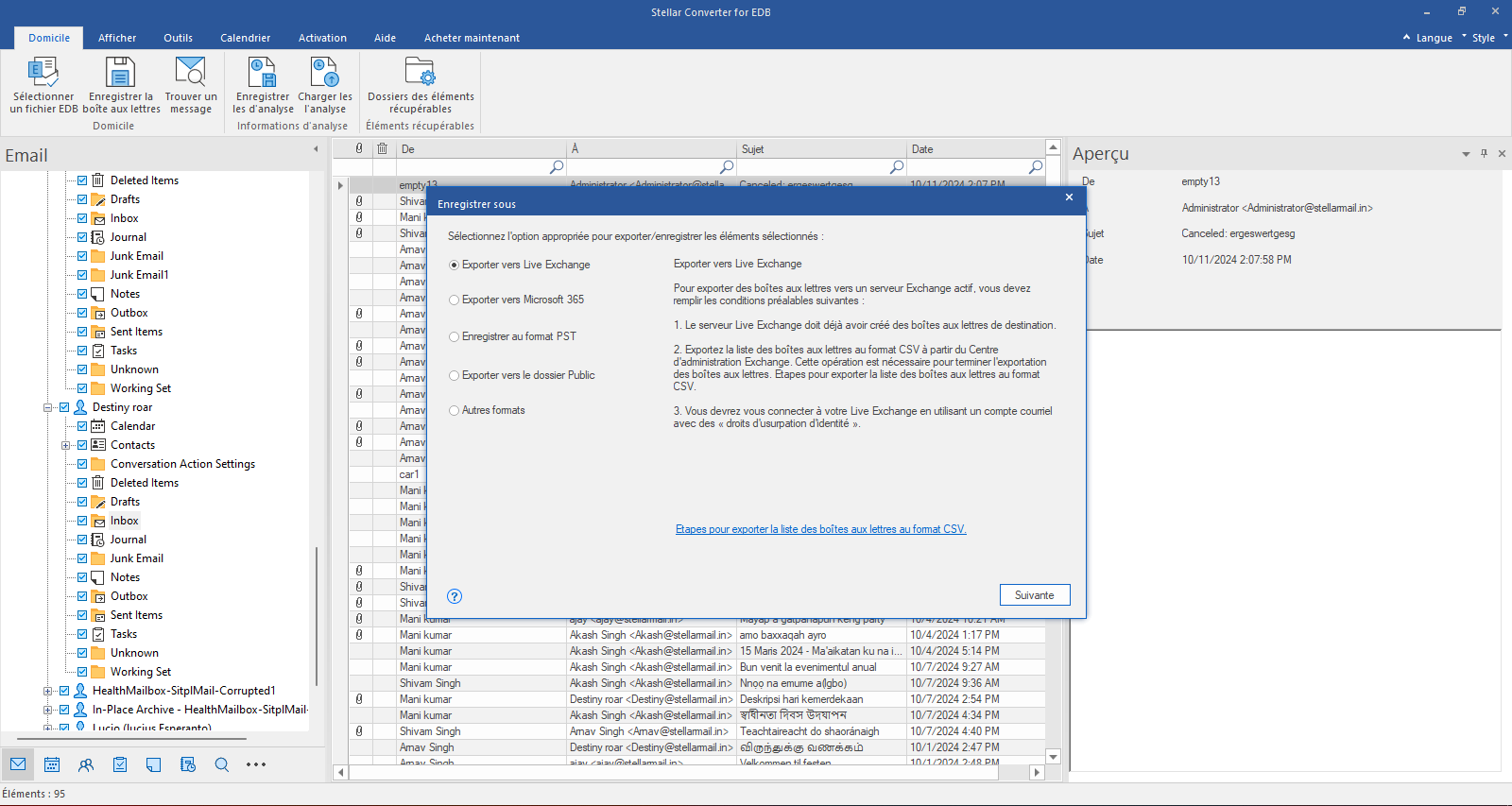Toggle Junk Email1 folder checkbox
Image resolution: width=1512 pixels, height=806 pixels.
(x=82, y=275)
